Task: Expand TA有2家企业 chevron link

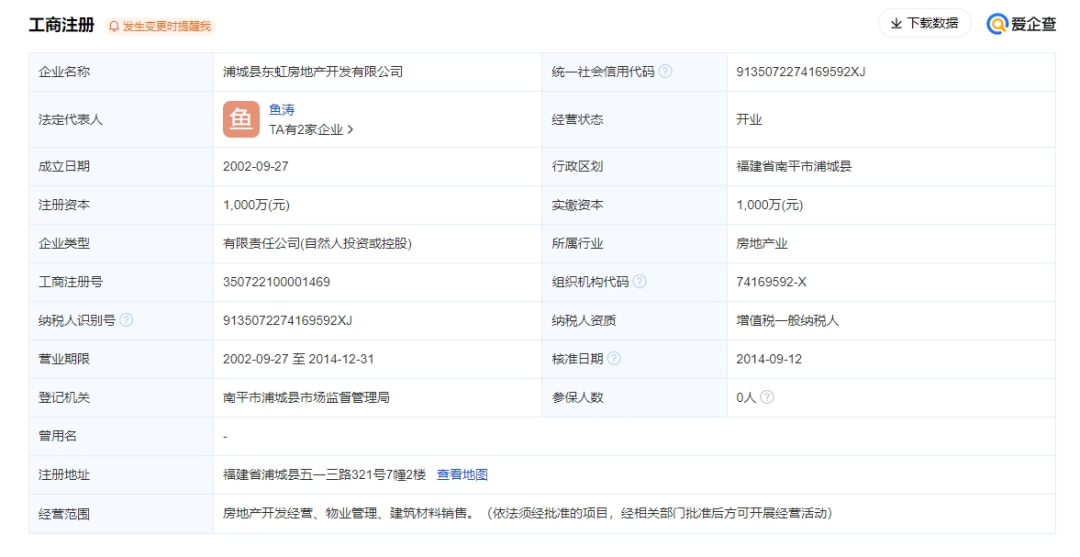Action: pyautogui.click(x=311, y=129)
